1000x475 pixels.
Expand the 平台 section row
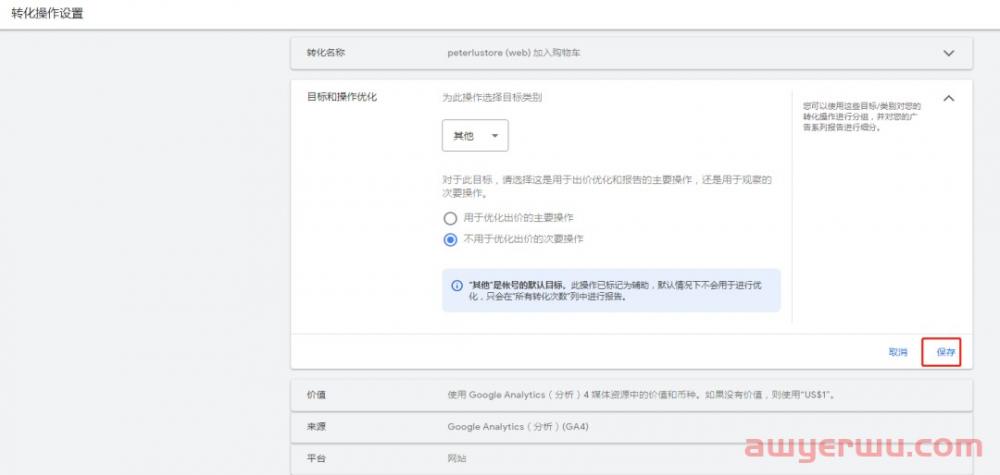631,459
